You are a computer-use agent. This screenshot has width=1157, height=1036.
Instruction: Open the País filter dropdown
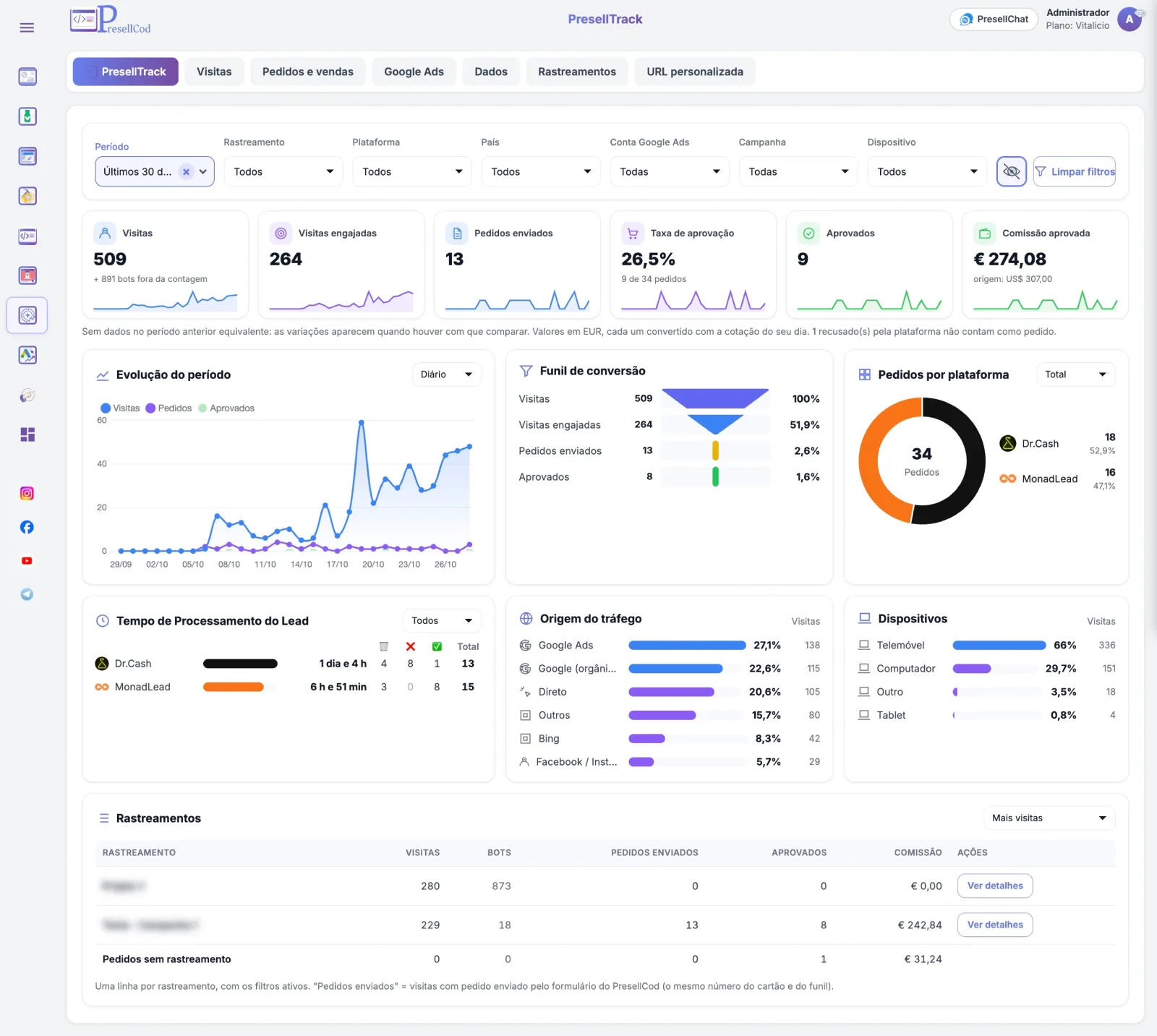tap(540, 171)
